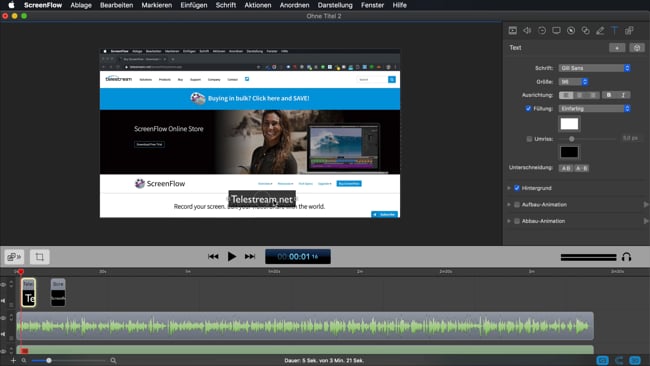The width and height of the screenshot is (650, 366).
Task: Open the Ablage menu
Action: [81, 5]
